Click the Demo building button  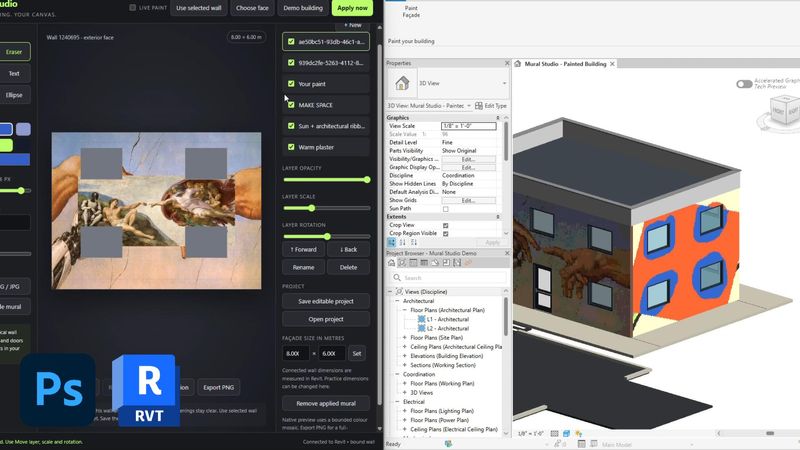(x=303, y=8)
